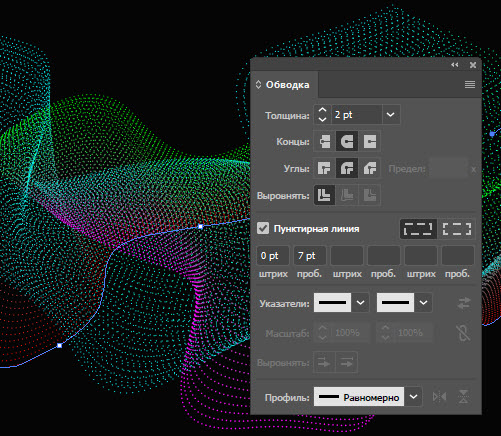This screenshot has height=436, width=501.
Task: Select align dashes to corners option
Action: click(x=457, y=229)
